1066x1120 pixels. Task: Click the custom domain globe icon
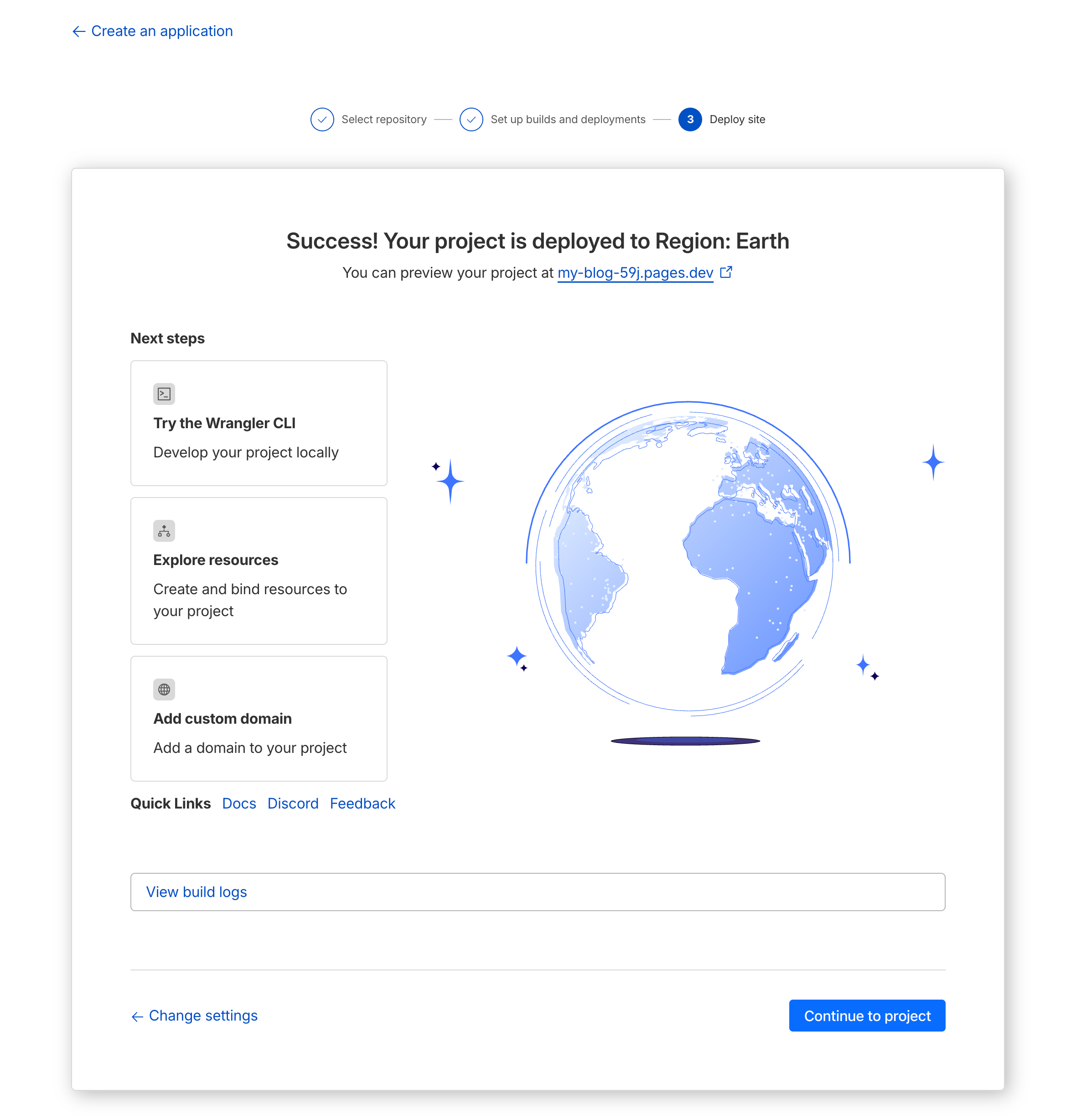[164, 689]
